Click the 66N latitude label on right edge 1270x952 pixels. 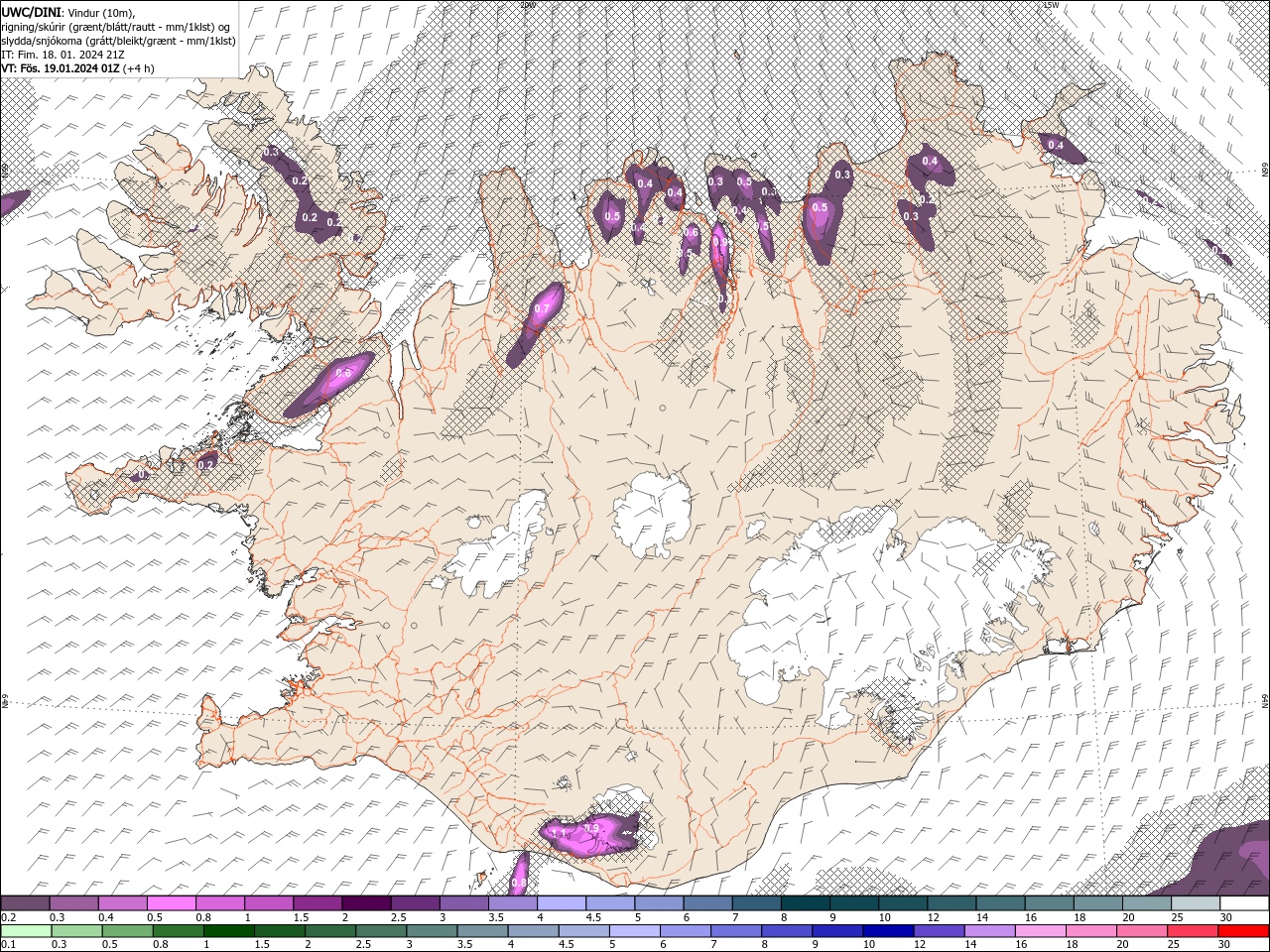1265,172
